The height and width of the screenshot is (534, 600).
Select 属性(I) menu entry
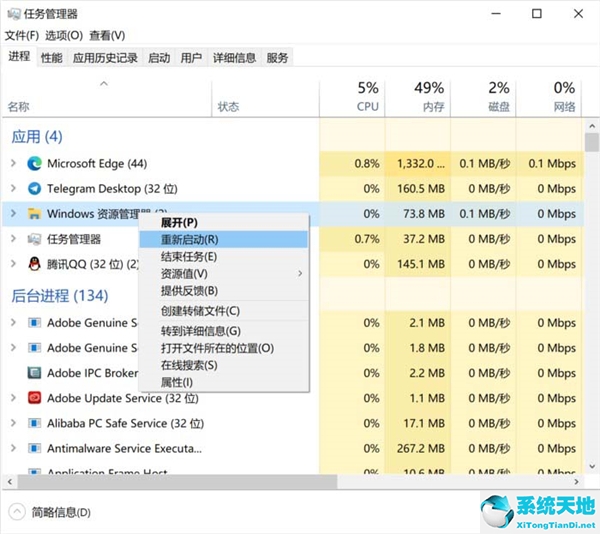tap(224, 382)
